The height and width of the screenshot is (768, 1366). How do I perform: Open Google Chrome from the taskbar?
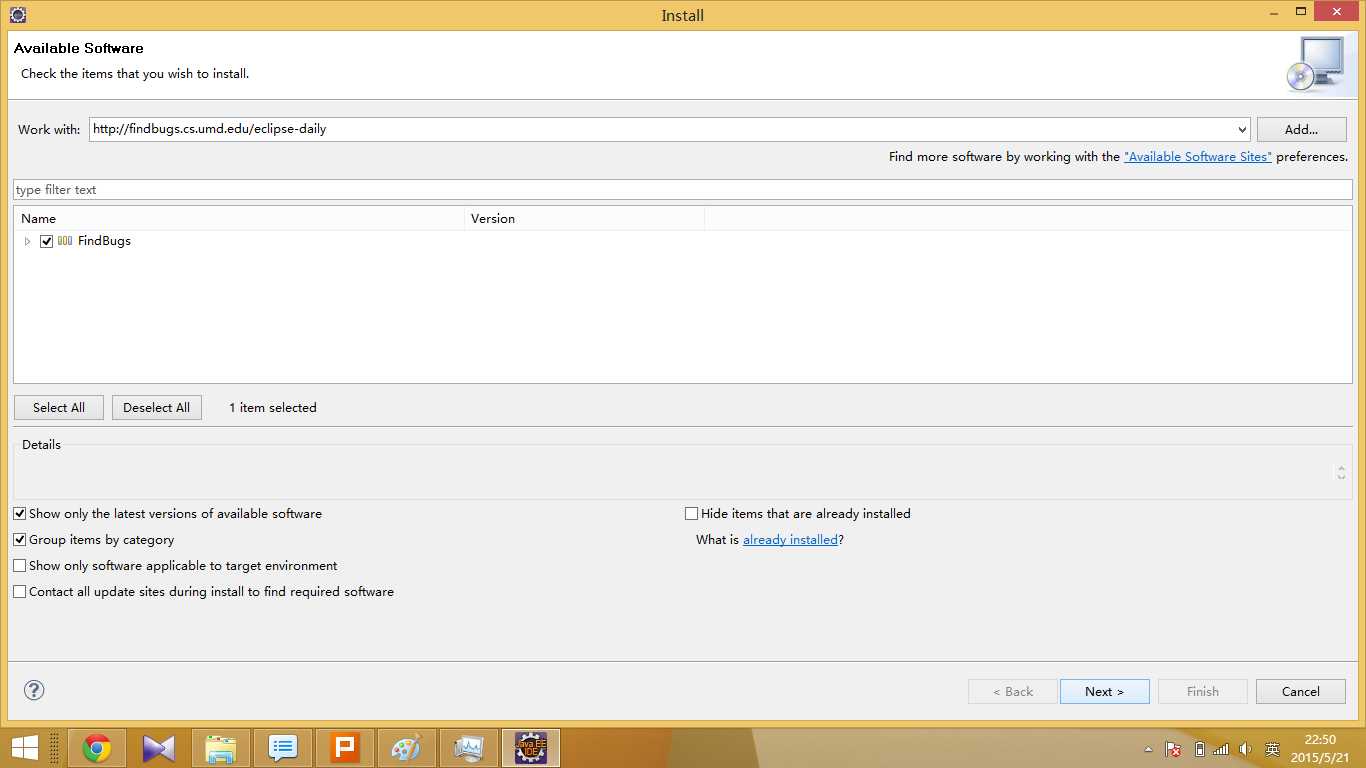pyautogui.click(x=97, y=748)
